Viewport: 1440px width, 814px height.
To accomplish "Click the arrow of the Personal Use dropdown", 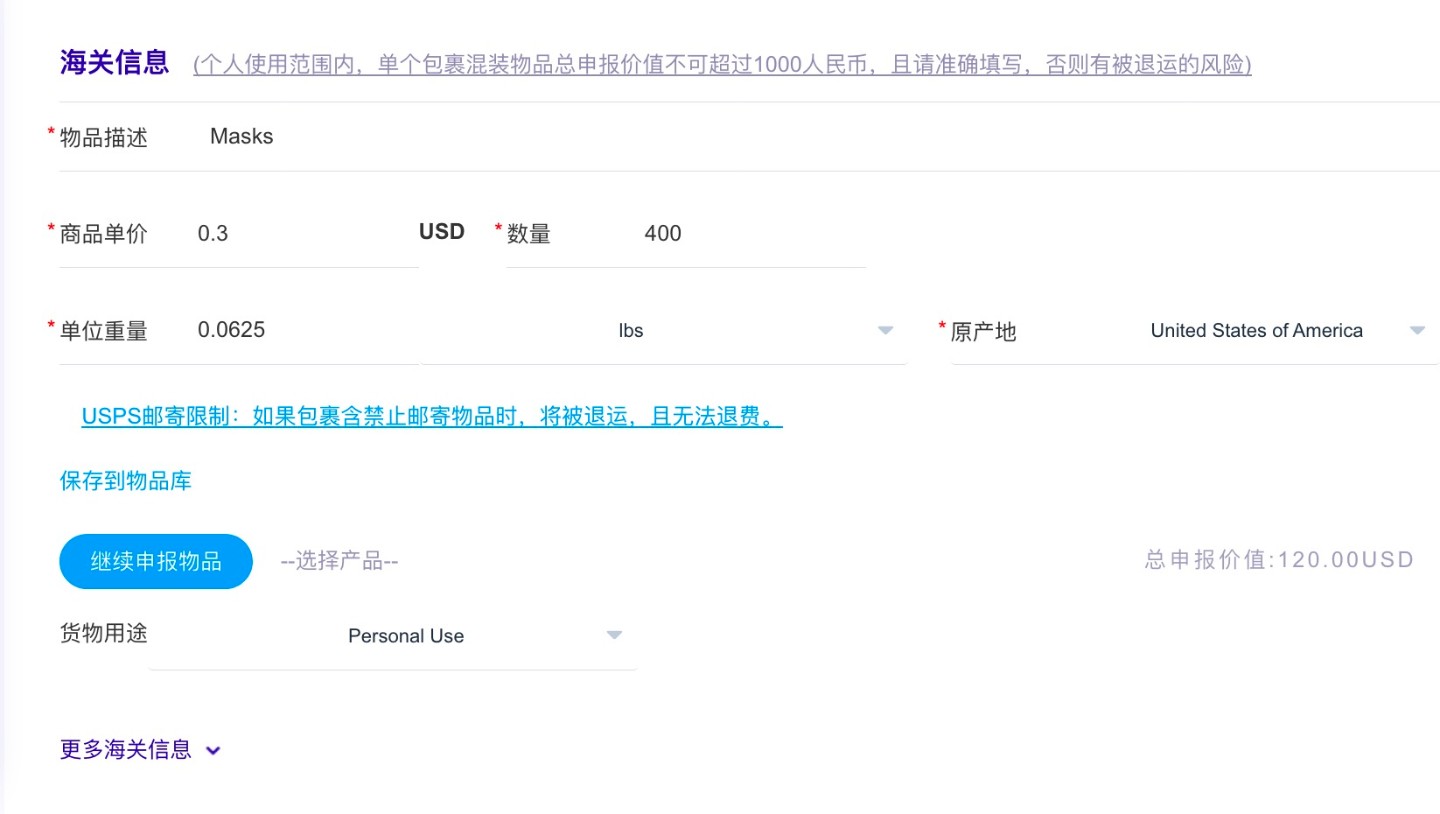I will point(614,636).
